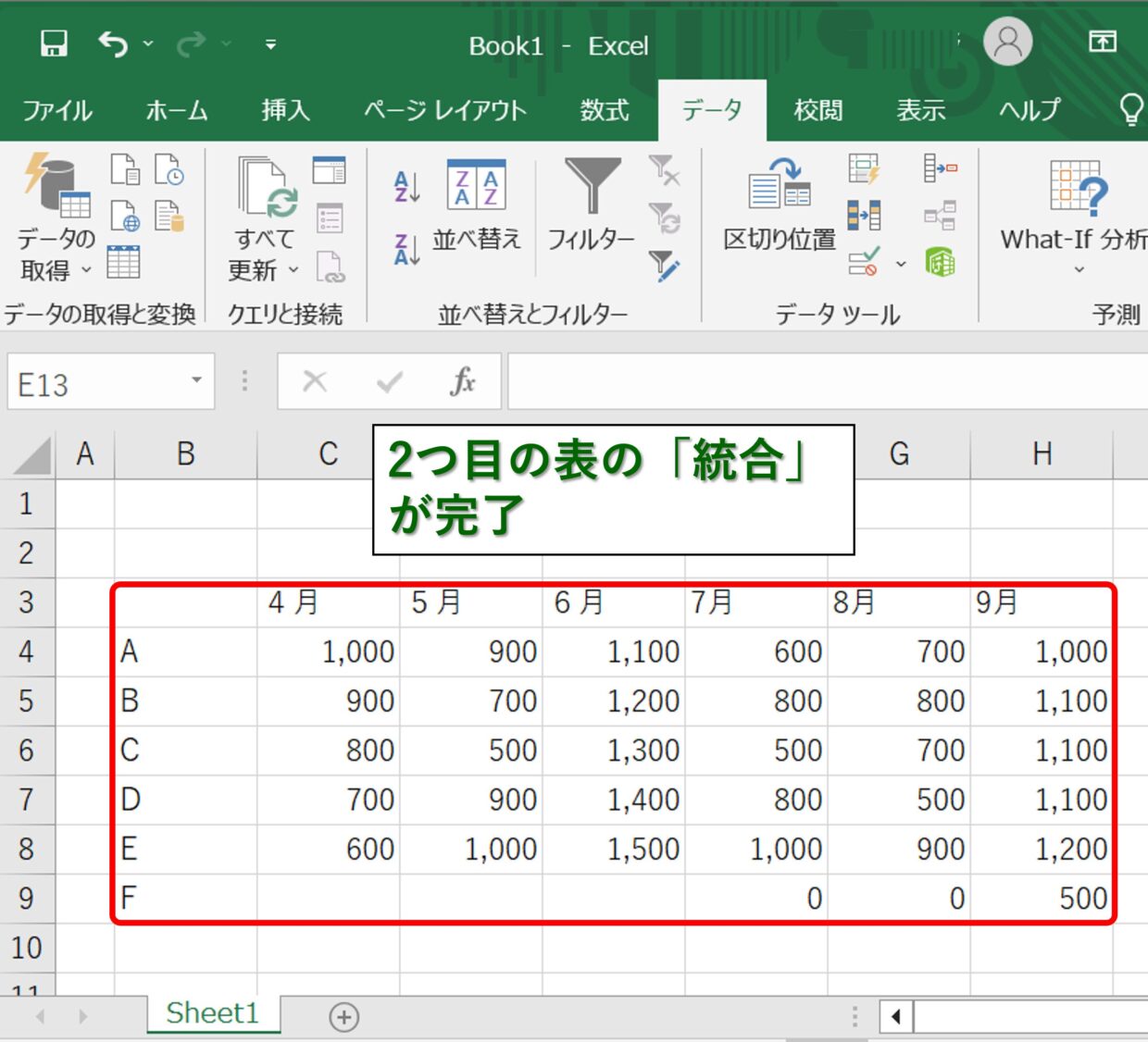The image size is (1148, 1042).
Task: Open Ribbon Display Options
Action: tap(1102, 42)
